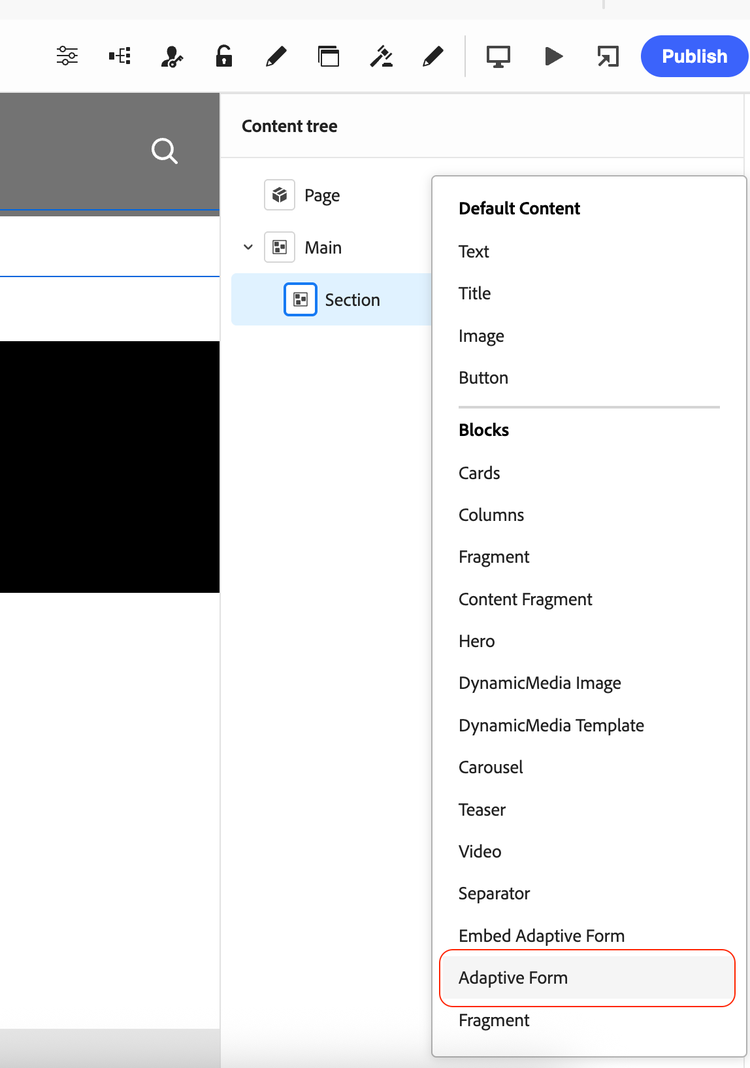Screen dimensions: 750x1068
Task: Pick the Hero block option
Action: (x=476, y=641)
